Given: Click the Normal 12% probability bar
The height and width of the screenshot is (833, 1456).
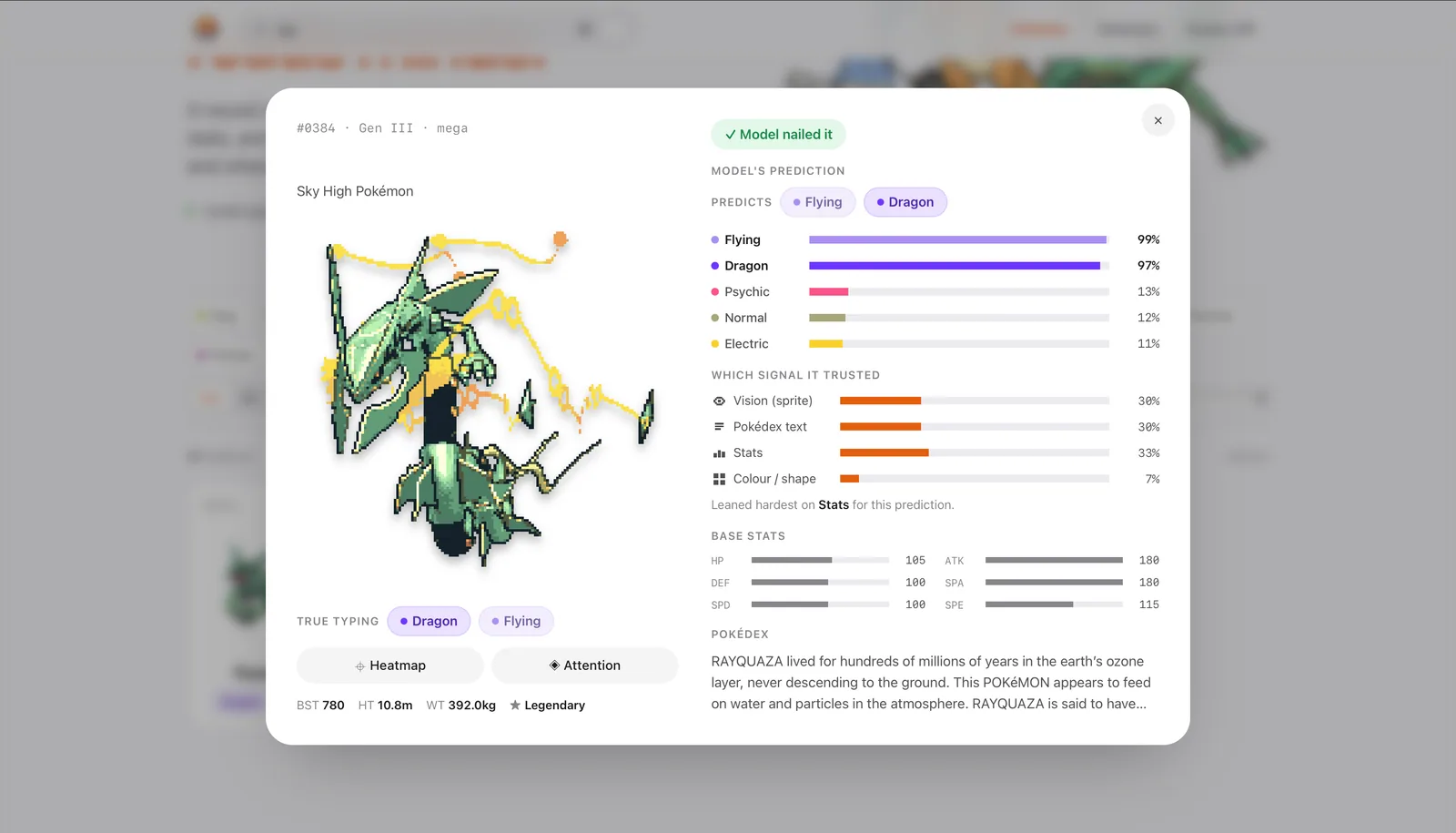Looking at the screenshot, I should (959, 318).
